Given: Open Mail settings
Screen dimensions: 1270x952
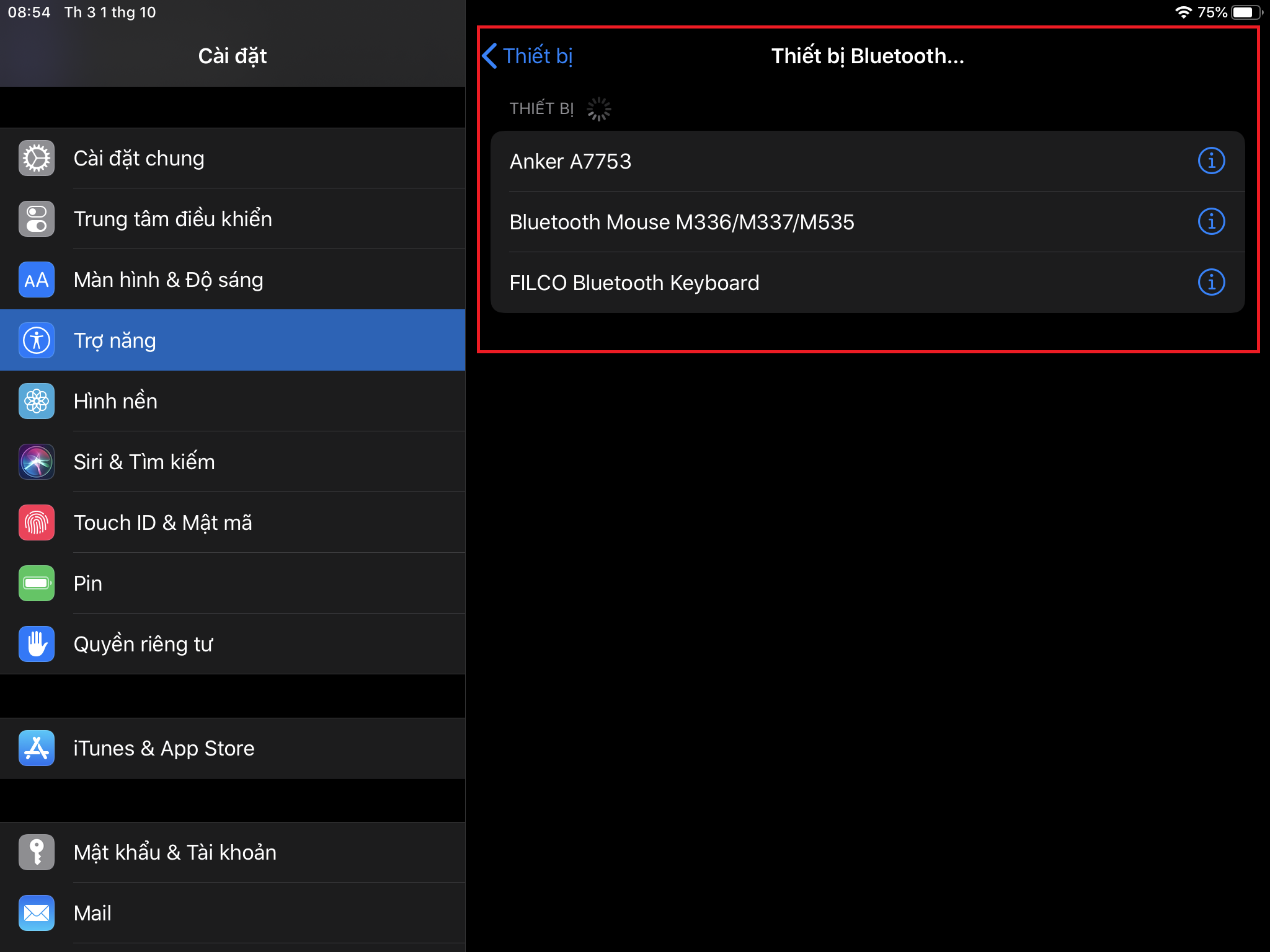Looking at the screenshot, I should pos(233,913).
